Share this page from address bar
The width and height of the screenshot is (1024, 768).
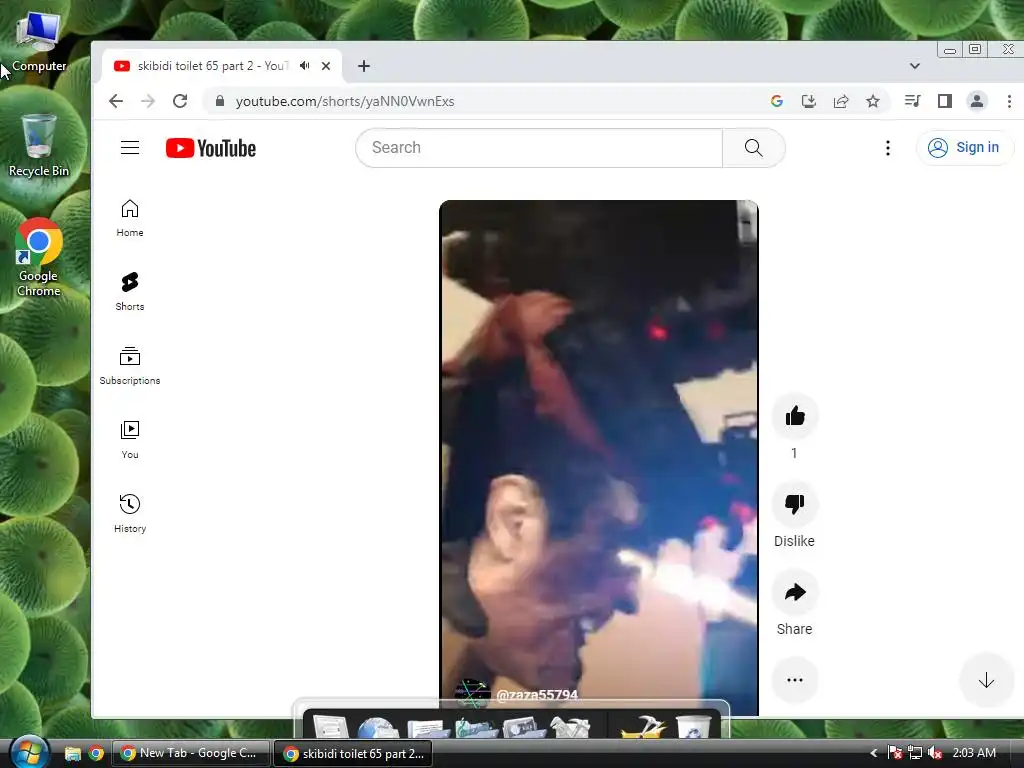pyautogui.click(x=841, y=101)
